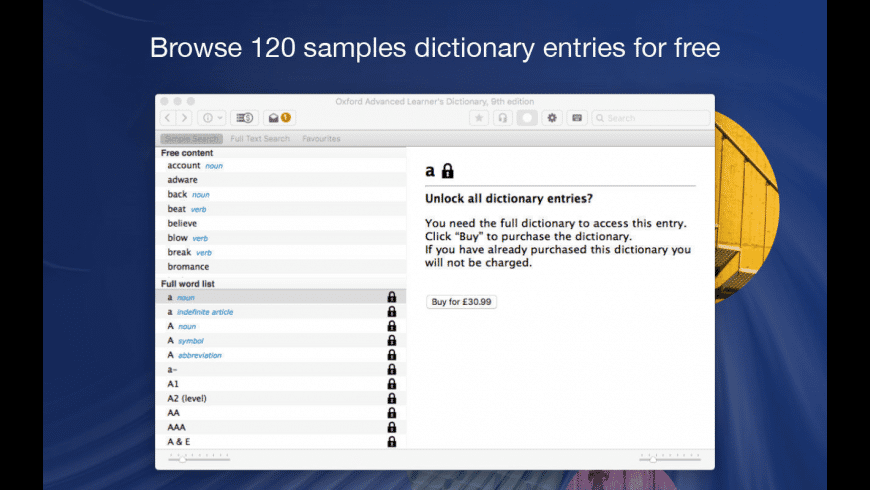Select the 'AA' entry

[x=281, y=413]
